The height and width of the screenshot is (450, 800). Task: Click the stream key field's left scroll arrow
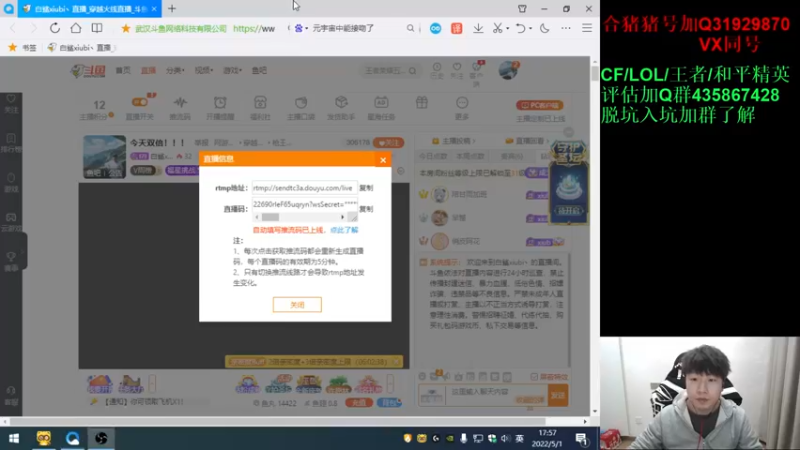pos(257,217)
